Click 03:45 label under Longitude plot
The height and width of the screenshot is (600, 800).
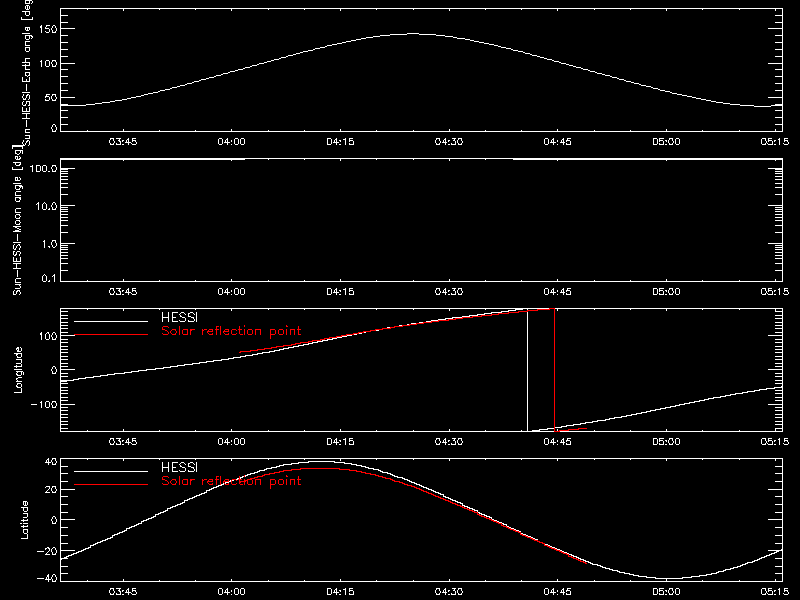pos(123,442)
